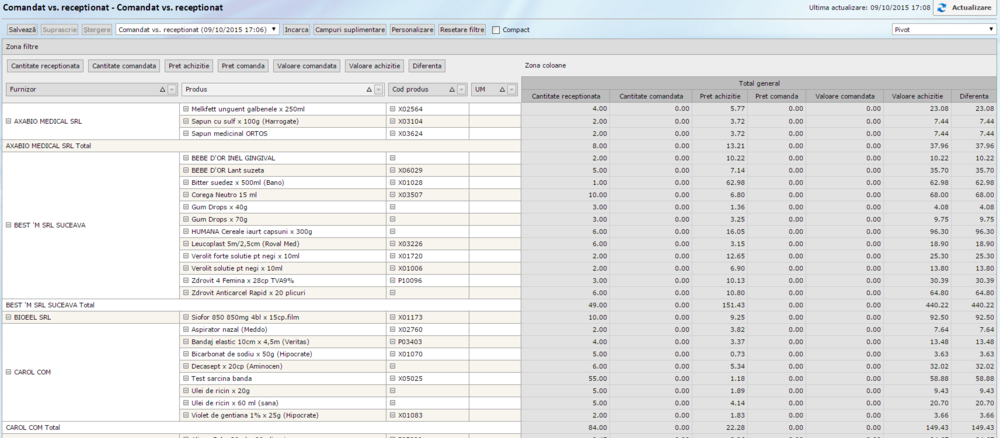Open the saved layout Comandat vs. receptionat dropdown

coord(197,30)
